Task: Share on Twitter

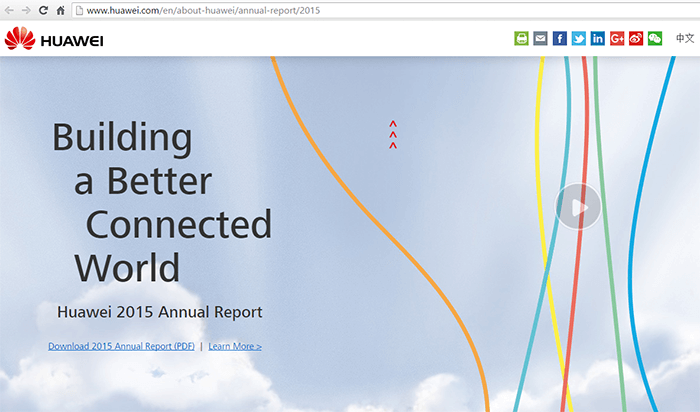Action: pos(579,38)
